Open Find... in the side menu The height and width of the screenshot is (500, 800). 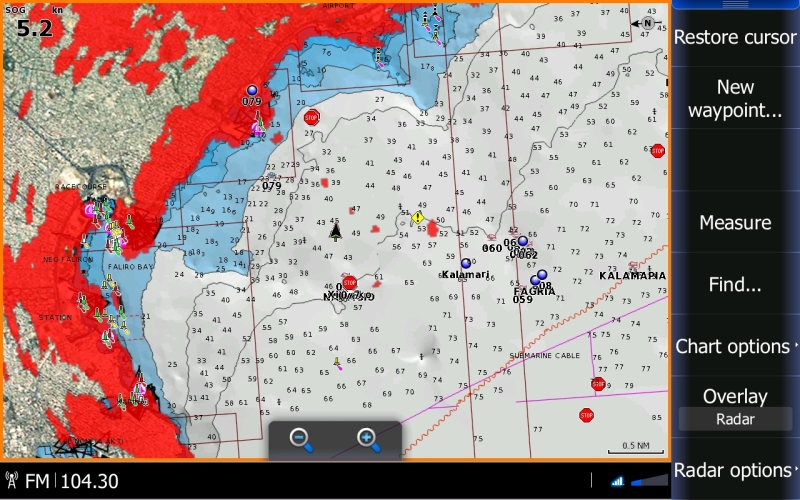tap(735, 284)
